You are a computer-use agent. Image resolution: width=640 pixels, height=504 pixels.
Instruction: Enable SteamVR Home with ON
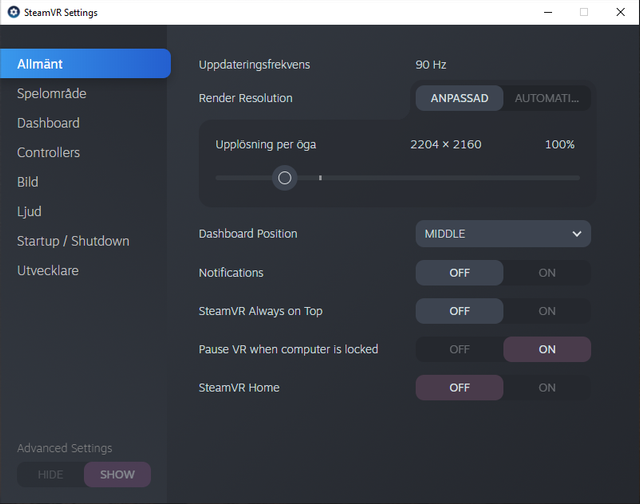click(547, 387)
